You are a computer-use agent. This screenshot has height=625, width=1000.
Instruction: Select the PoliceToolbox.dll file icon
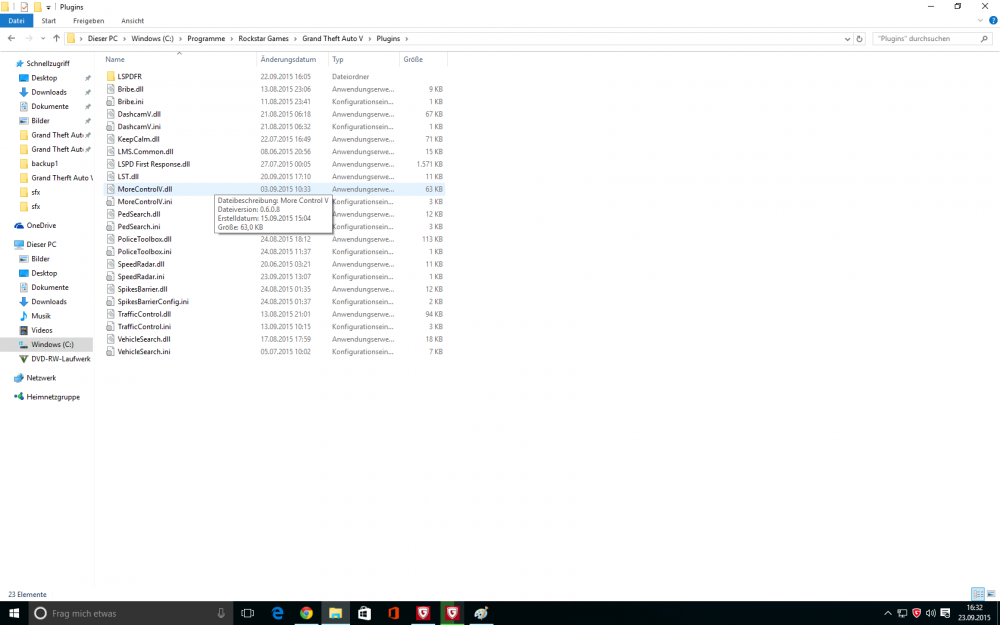pos(110,239)
